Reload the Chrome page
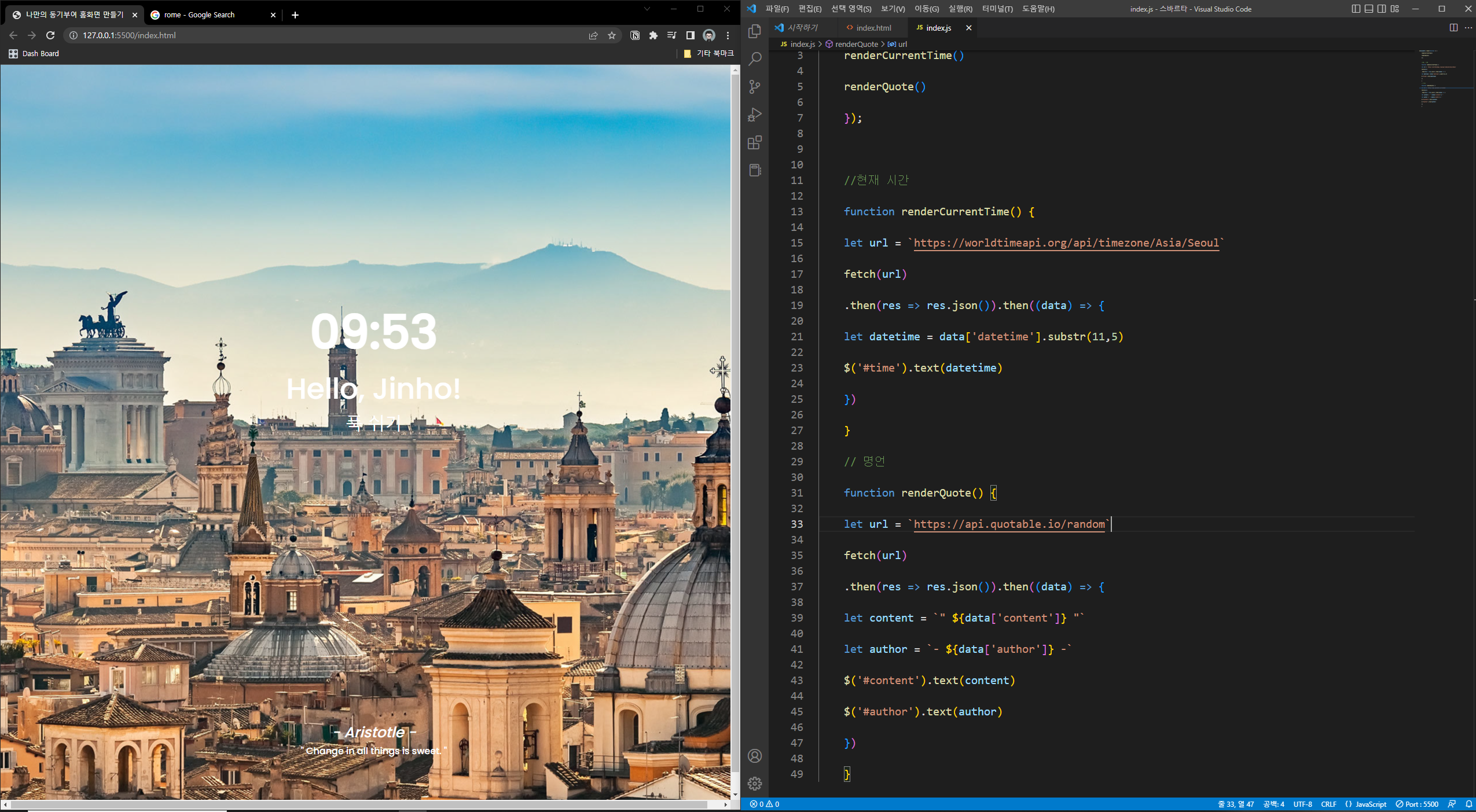Image resolution: width=1476 pixels, height=812 pixels. coord(50,35)
